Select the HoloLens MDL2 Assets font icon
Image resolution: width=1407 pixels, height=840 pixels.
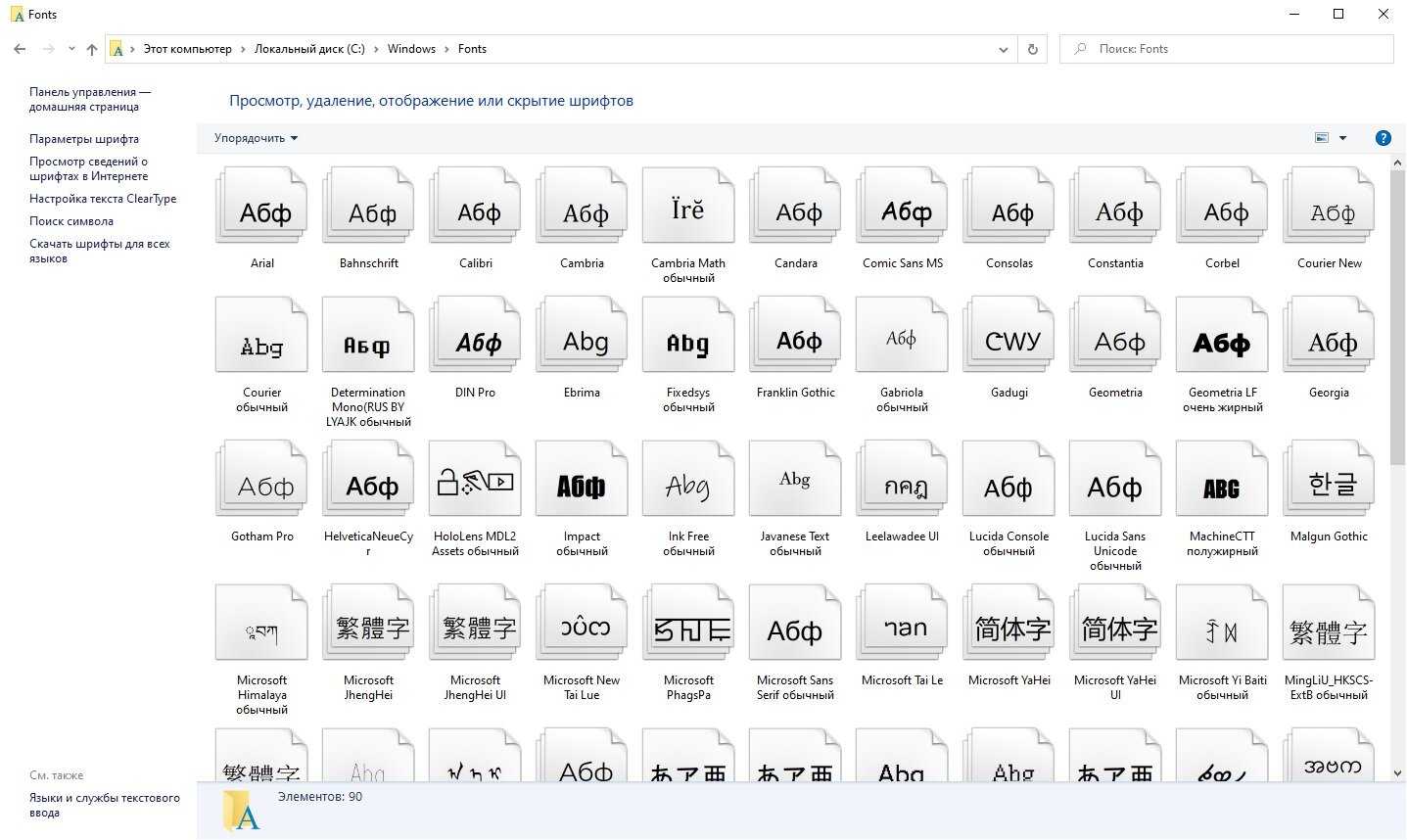coord(475,479)
